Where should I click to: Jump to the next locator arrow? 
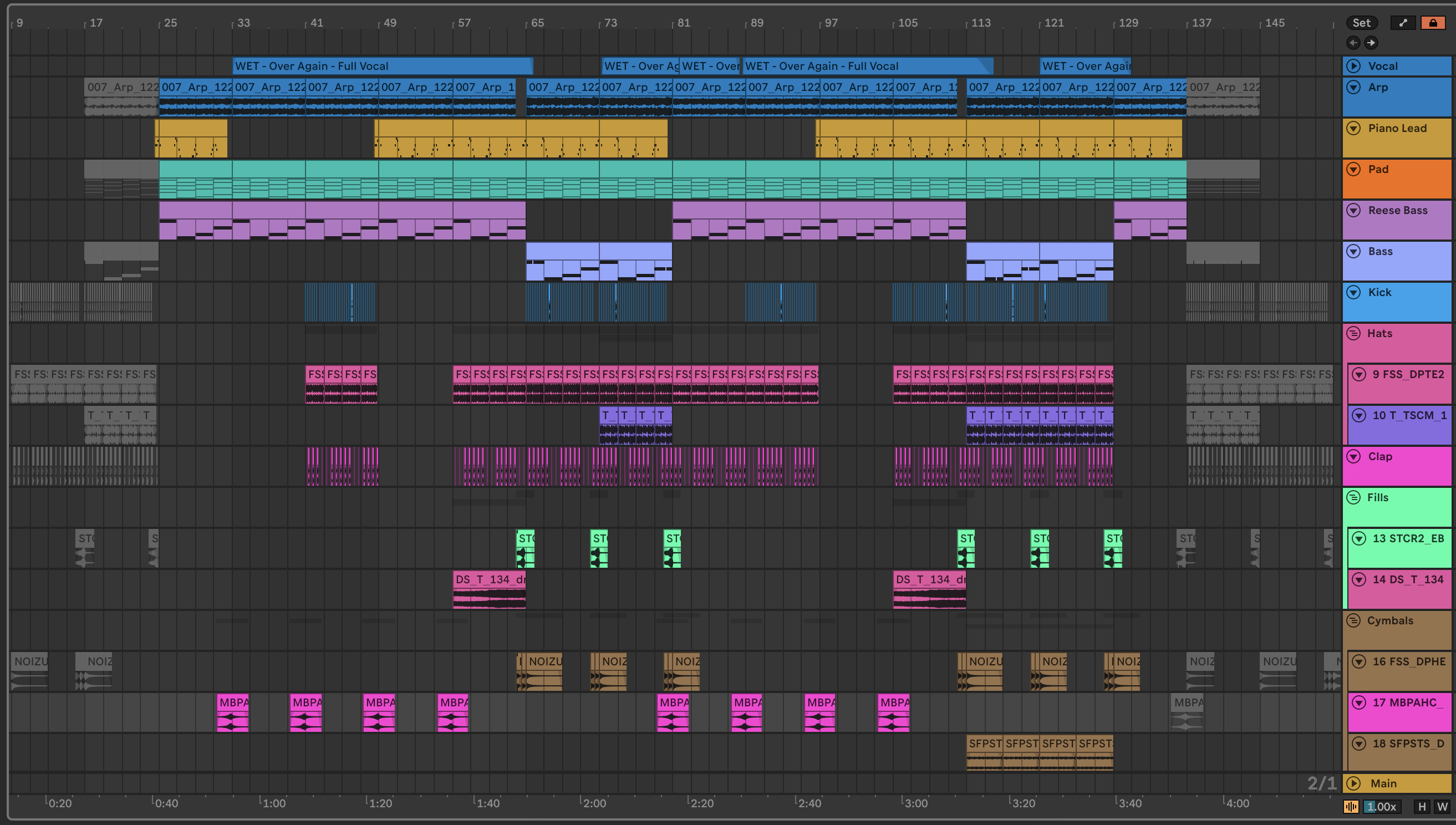pyautogui.click(x=1371, y=43)
